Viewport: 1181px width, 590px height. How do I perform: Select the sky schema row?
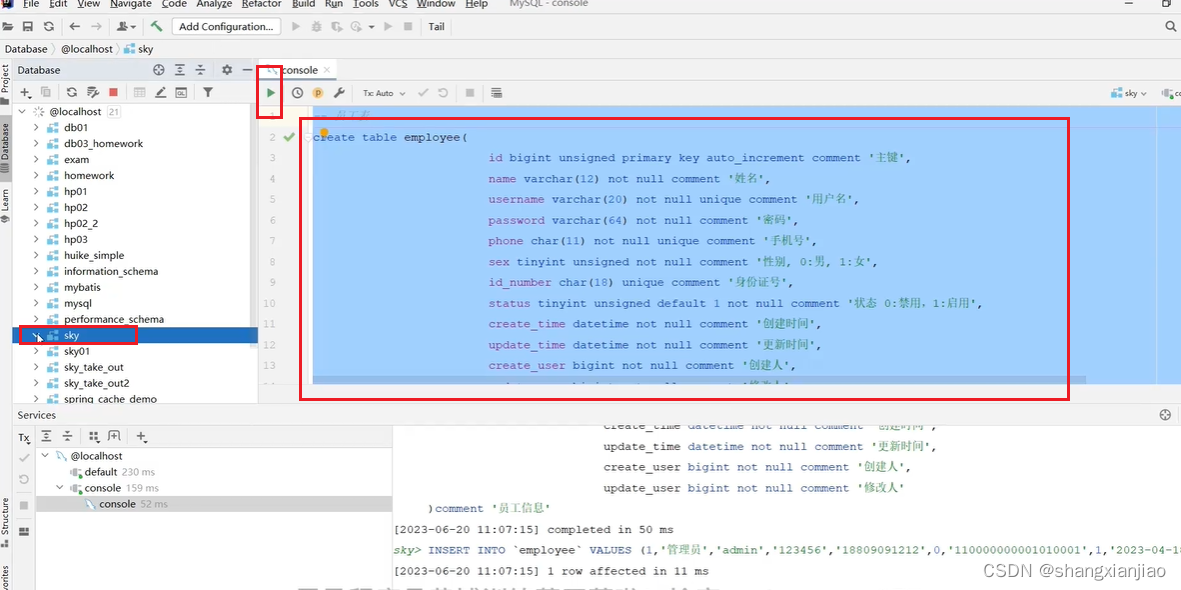136,335
